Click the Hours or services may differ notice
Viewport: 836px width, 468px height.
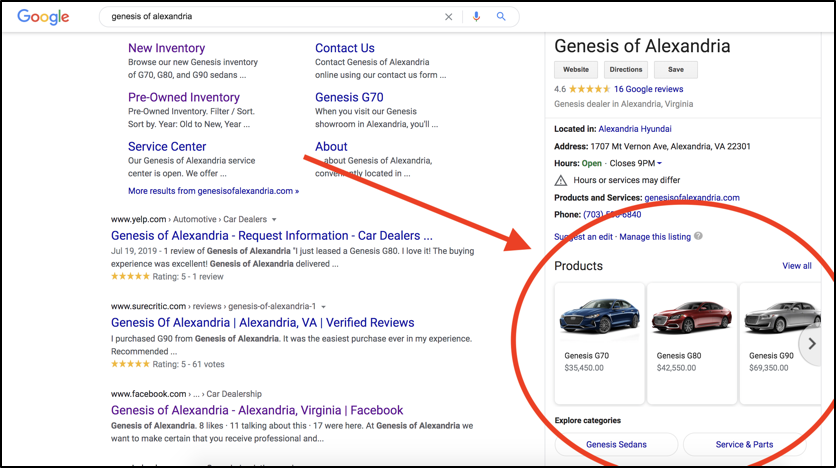coord(626,180)
